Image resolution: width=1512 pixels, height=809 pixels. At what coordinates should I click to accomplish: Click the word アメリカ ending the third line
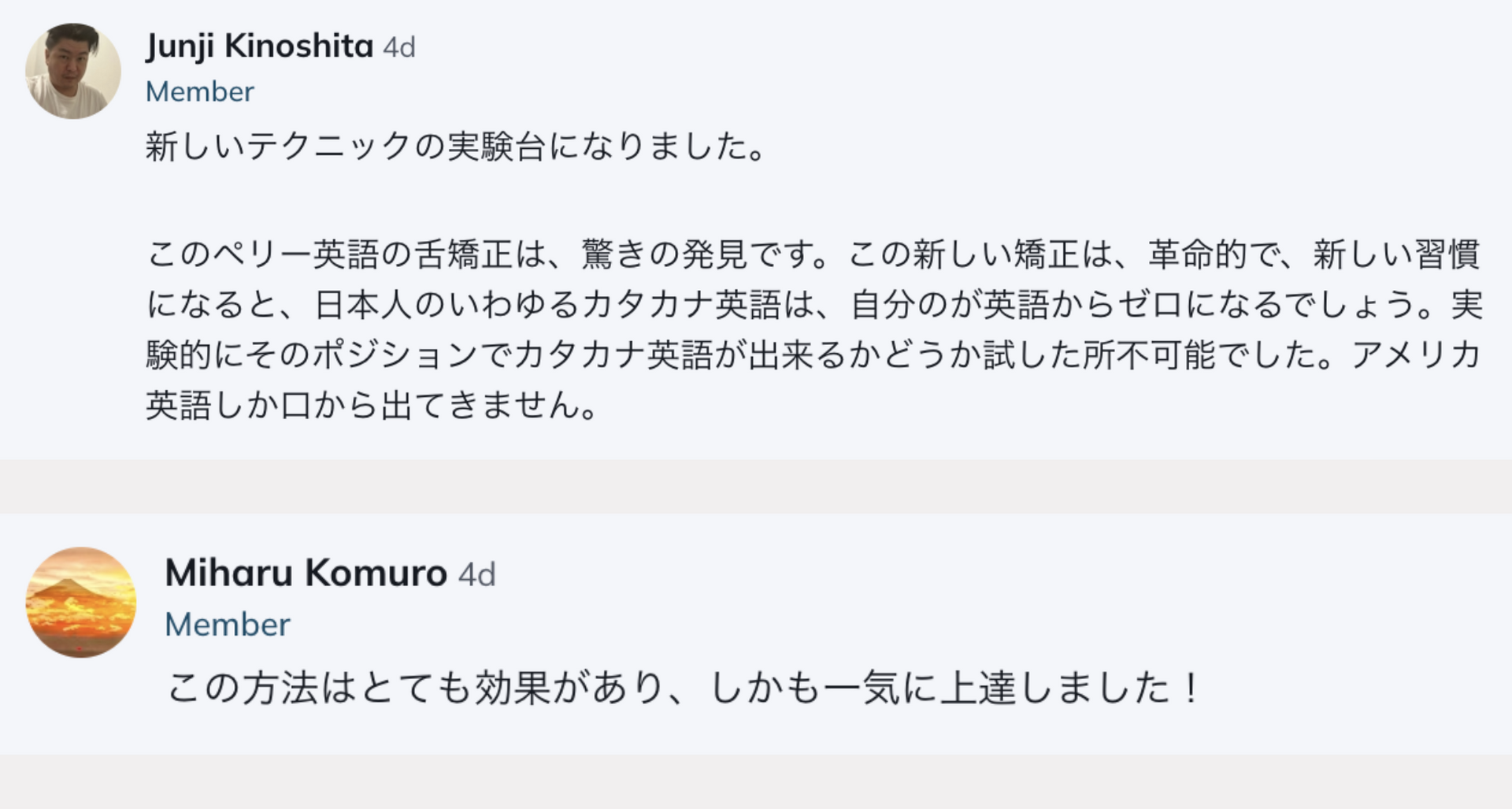(x=1416, y=355)
